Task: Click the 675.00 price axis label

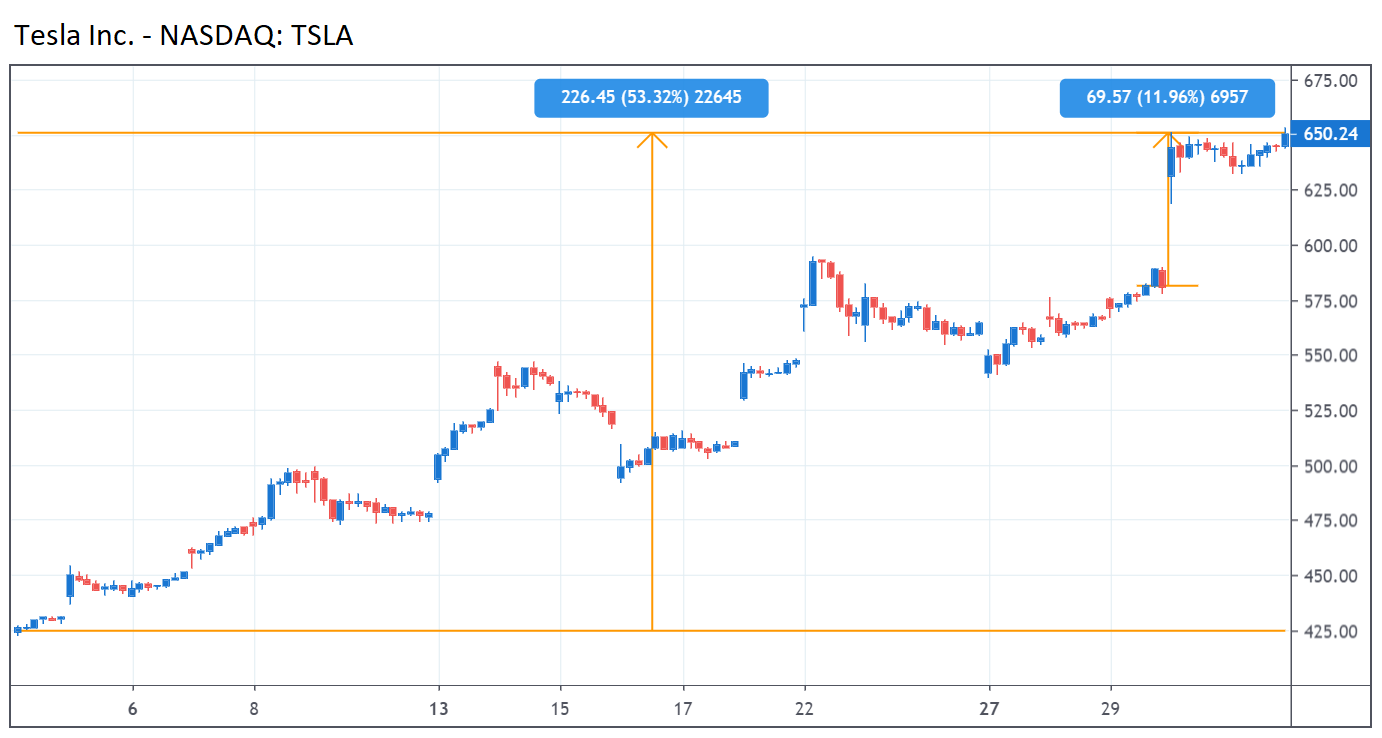Action: click(x=1330, y=80)
